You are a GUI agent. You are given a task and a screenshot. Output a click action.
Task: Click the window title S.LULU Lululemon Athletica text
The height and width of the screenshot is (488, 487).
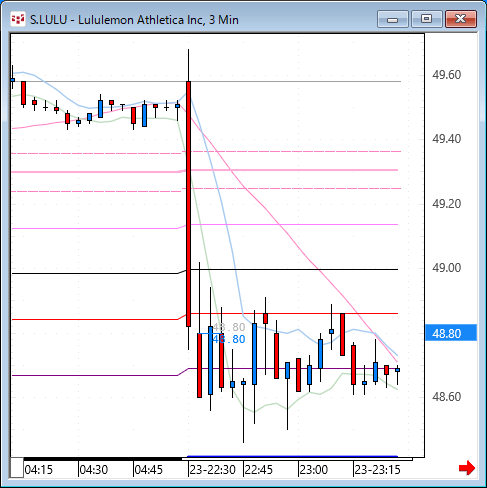134,20
